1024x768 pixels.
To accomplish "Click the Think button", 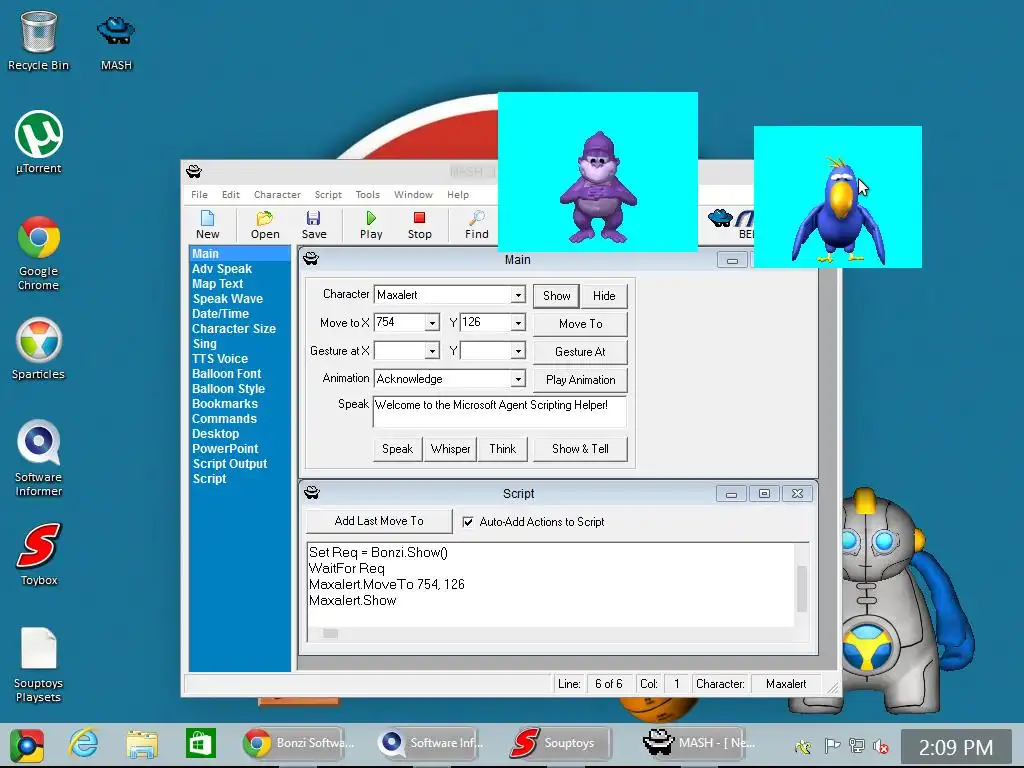I will pos(503,449).
